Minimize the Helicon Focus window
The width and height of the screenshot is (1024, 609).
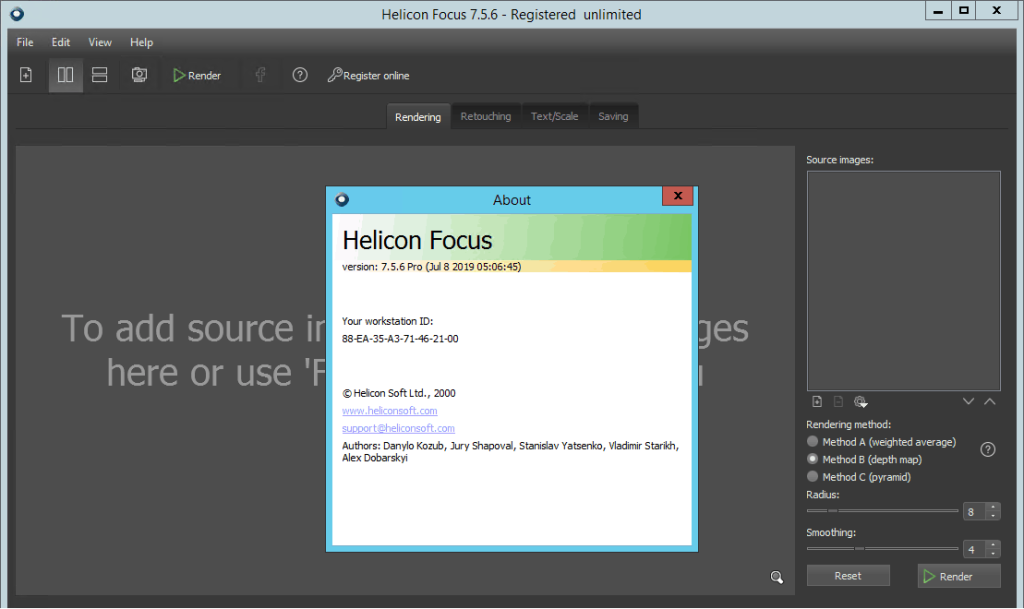click(x=938, y=11)
